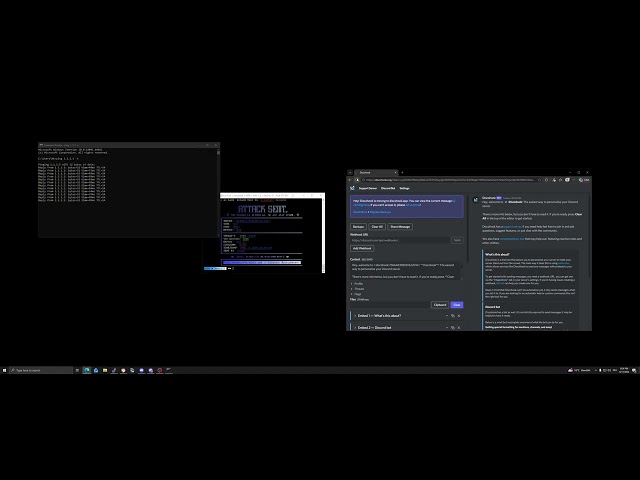Open Settings in the Discohook top bar
Viewport: 640px width, 480px height.
coord(404,188)
